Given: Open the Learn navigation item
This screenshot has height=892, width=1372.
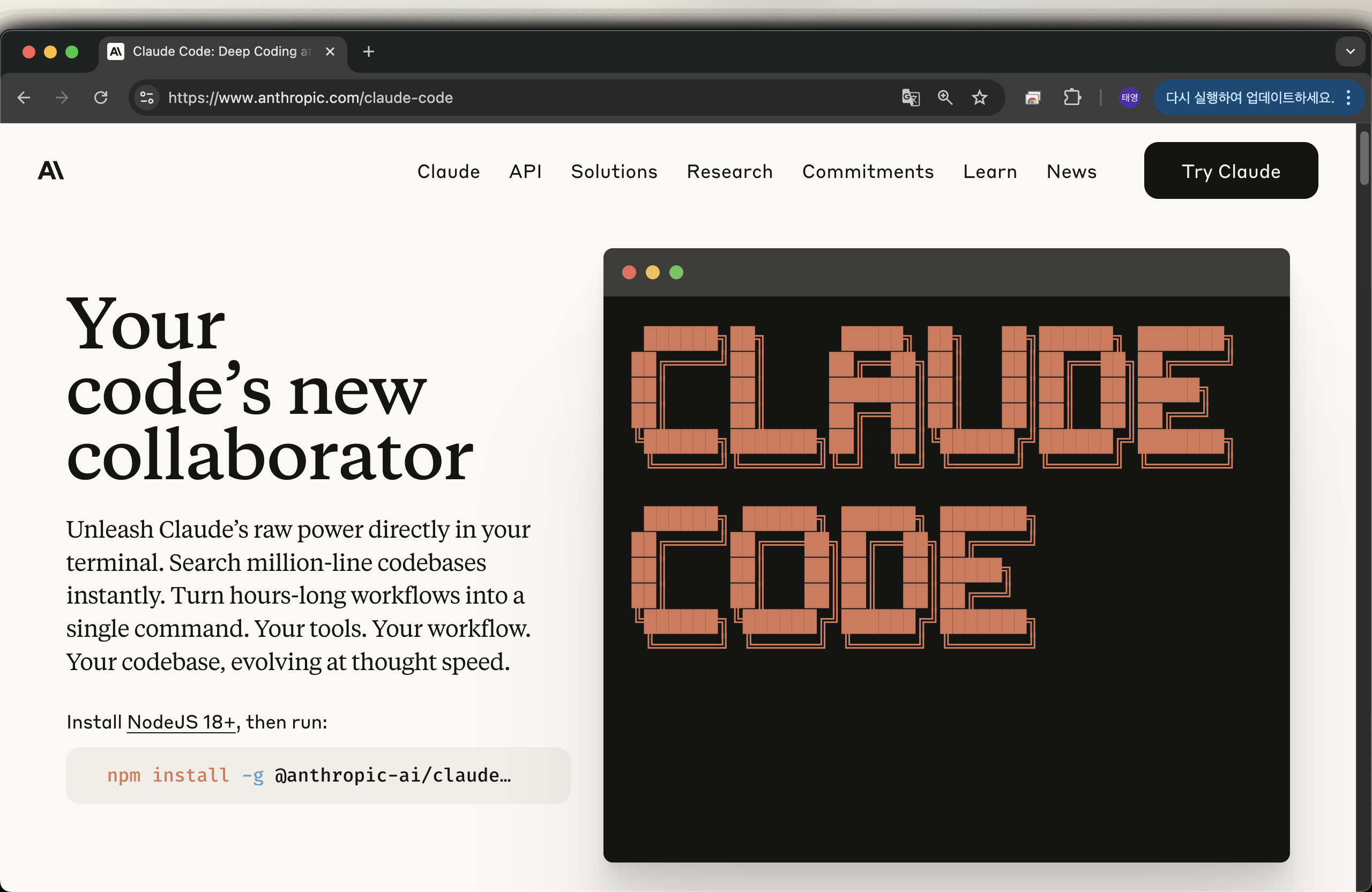Looking at the screenshot, I should pyautogui.click(x=990, y=171).
